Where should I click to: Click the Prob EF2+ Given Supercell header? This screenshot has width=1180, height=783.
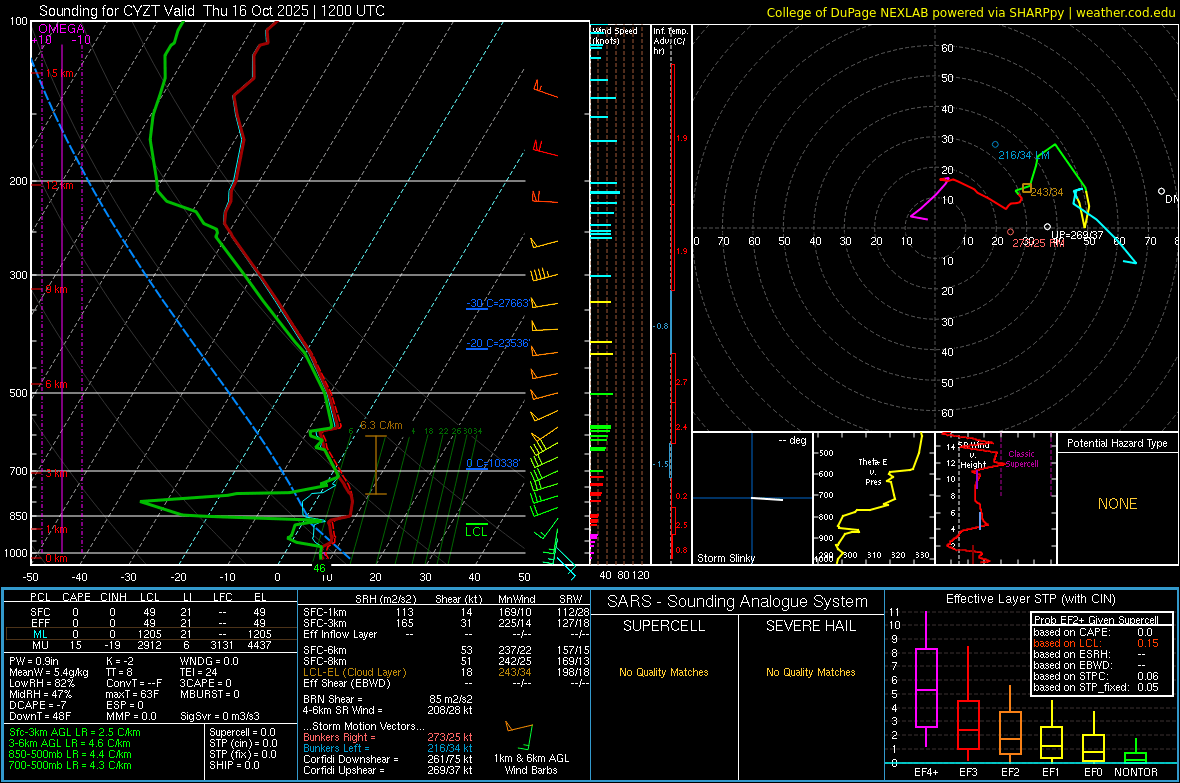1096,620
